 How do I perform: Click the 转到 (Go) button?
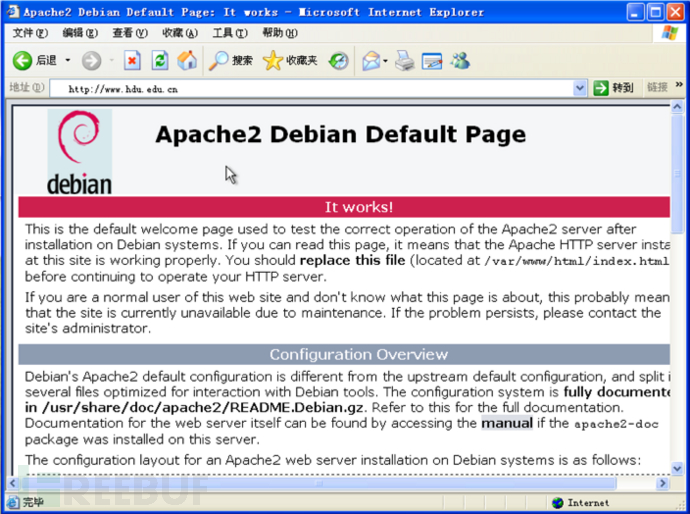tap(613, 88)
